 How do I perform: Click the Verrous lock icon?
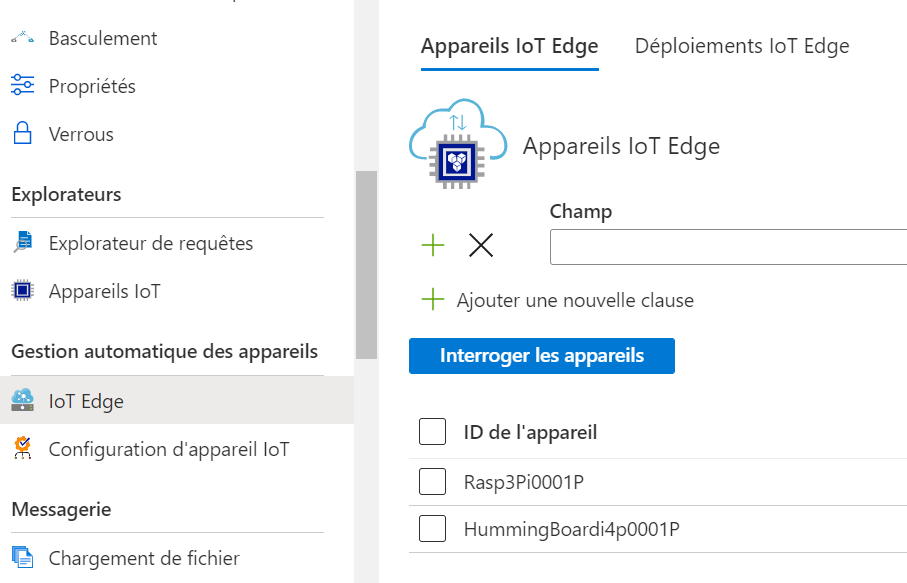pos(23,133)
